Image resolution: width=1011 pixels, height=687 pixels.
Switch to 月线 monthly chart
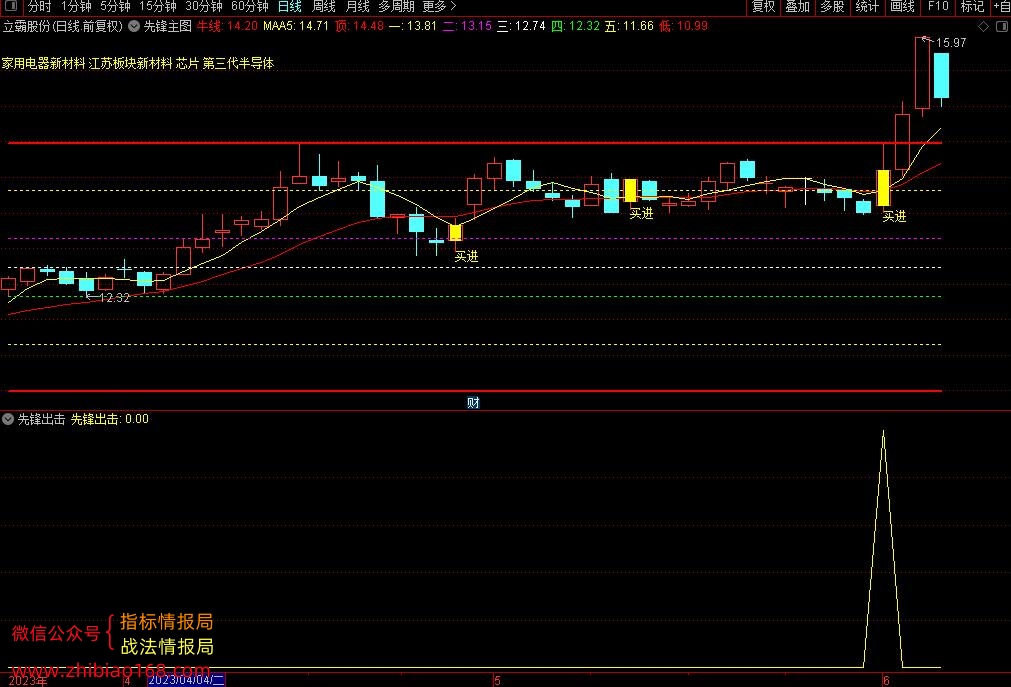point(357,6)
